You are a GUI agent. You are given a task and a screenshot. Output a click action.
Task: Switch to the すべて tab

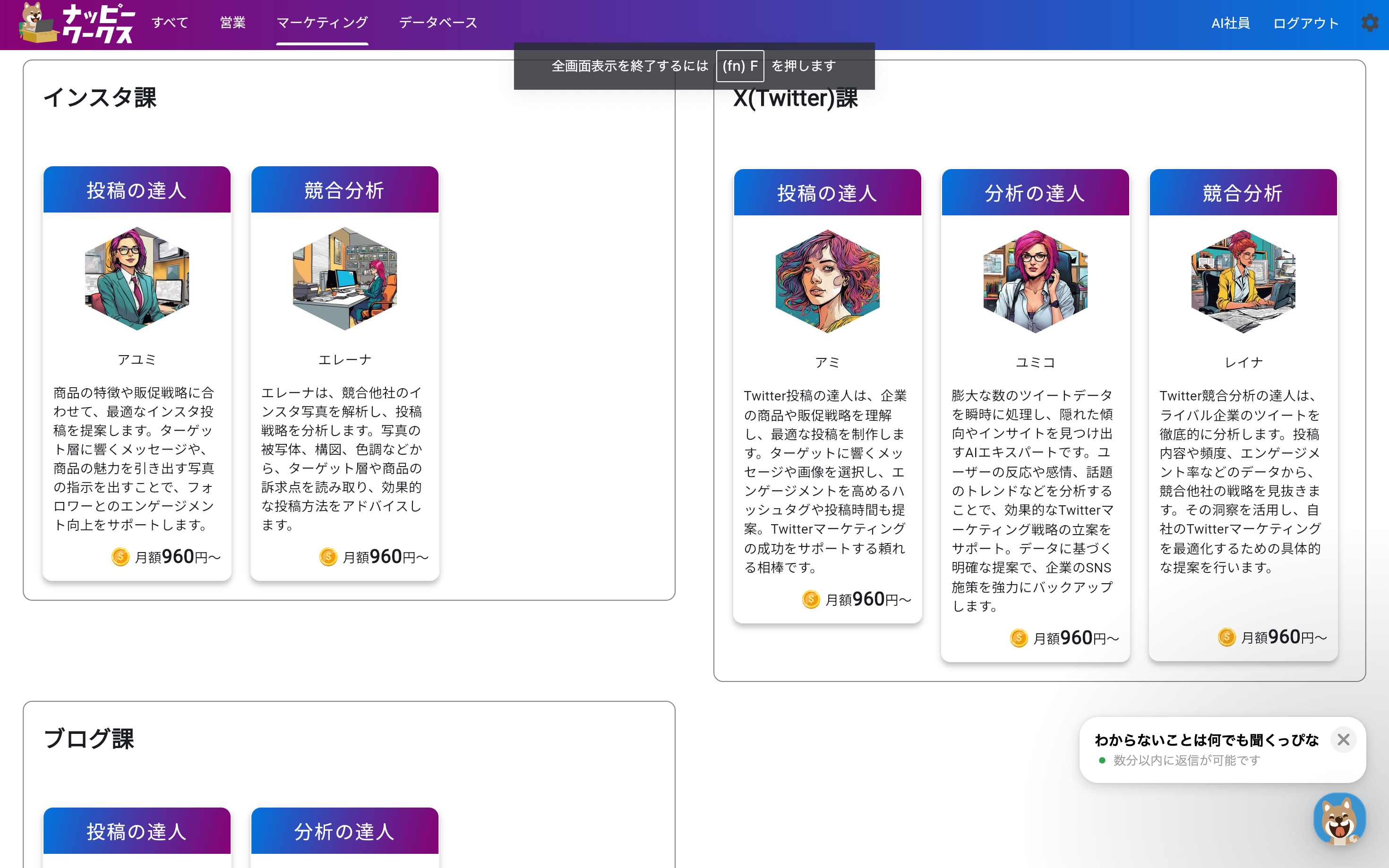170,23
